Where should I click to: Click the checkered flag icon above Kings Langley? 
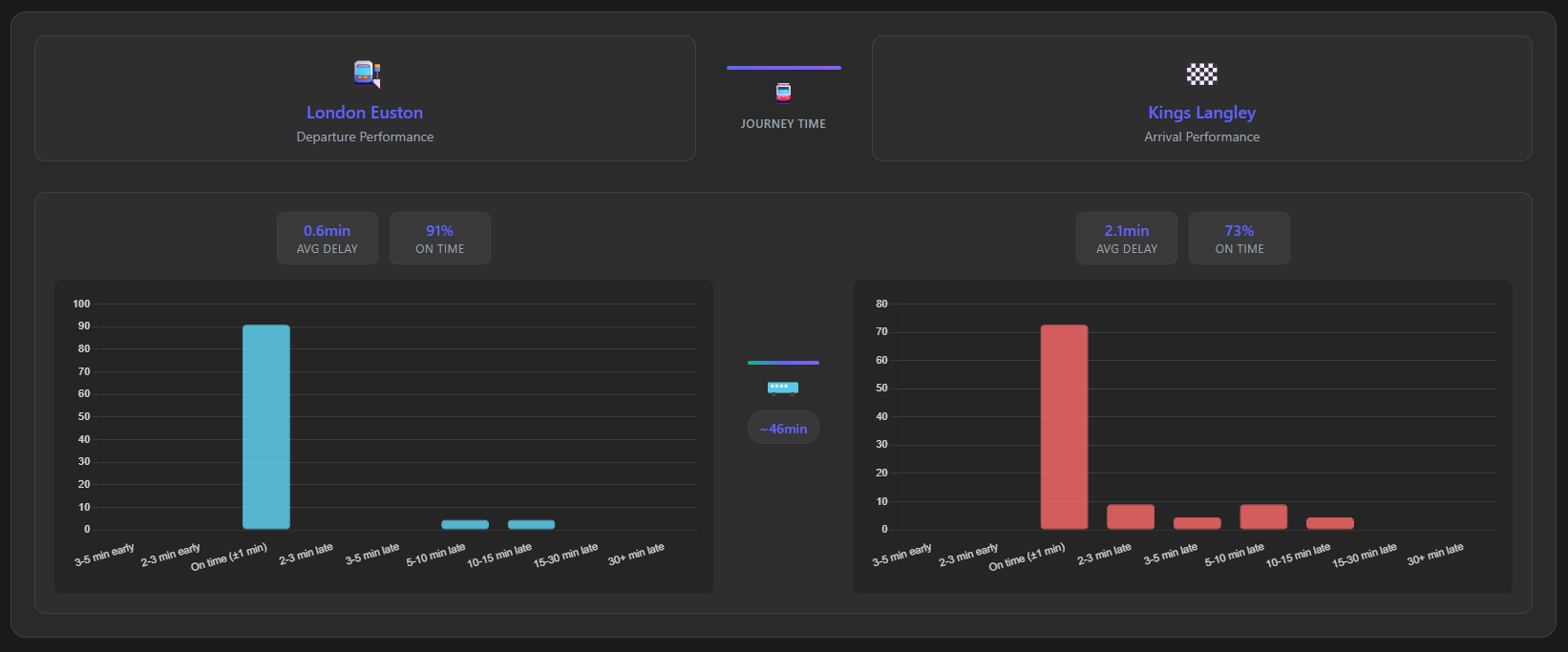(x=1201, y=74)
